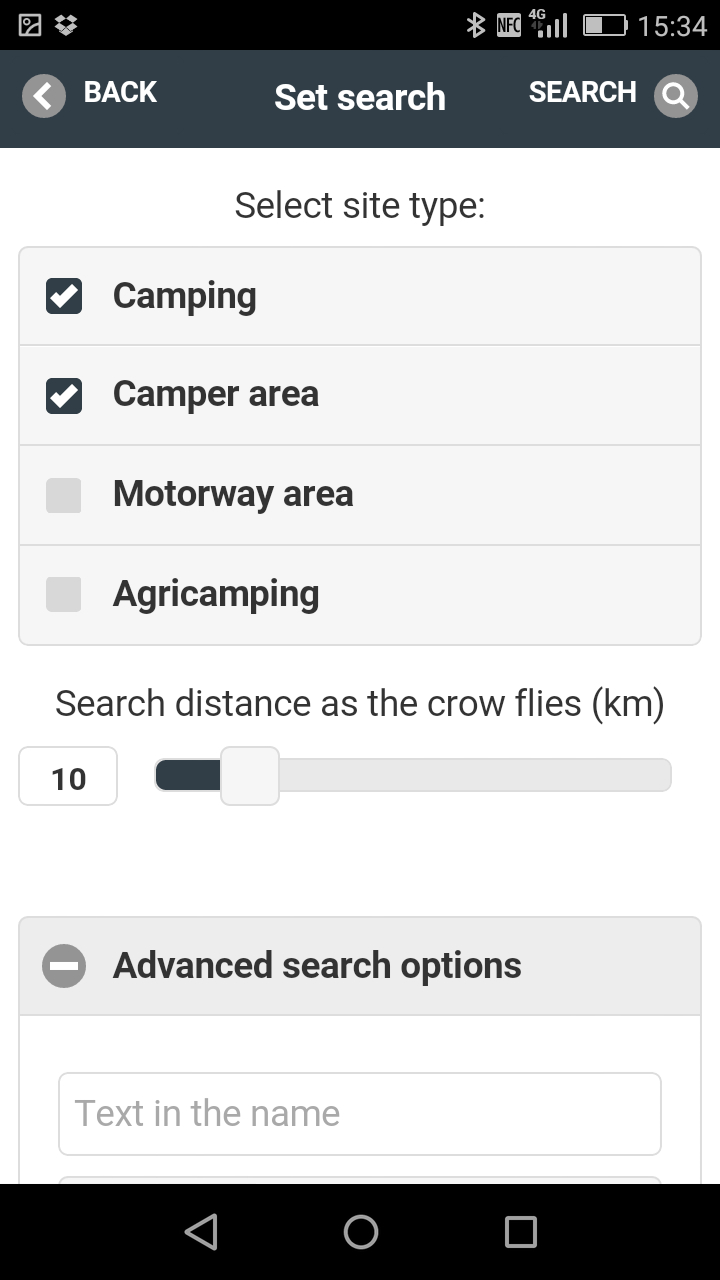720x1280 pixels.
Task: Click the search distance slider handle
Action: tap(249, 775)
